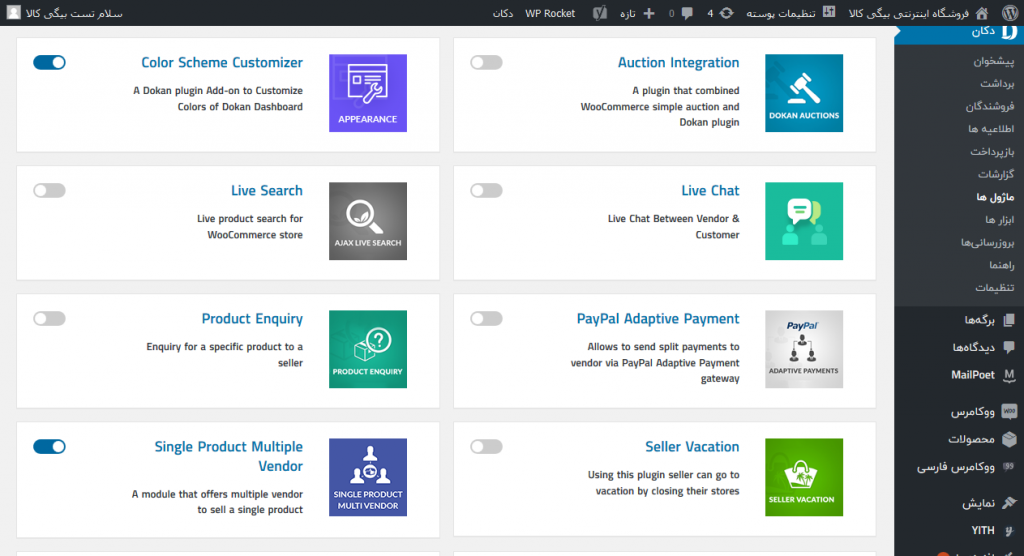Click the YITH icon in the sidebar
1024x556 pixels.
tap(1009, 530)
